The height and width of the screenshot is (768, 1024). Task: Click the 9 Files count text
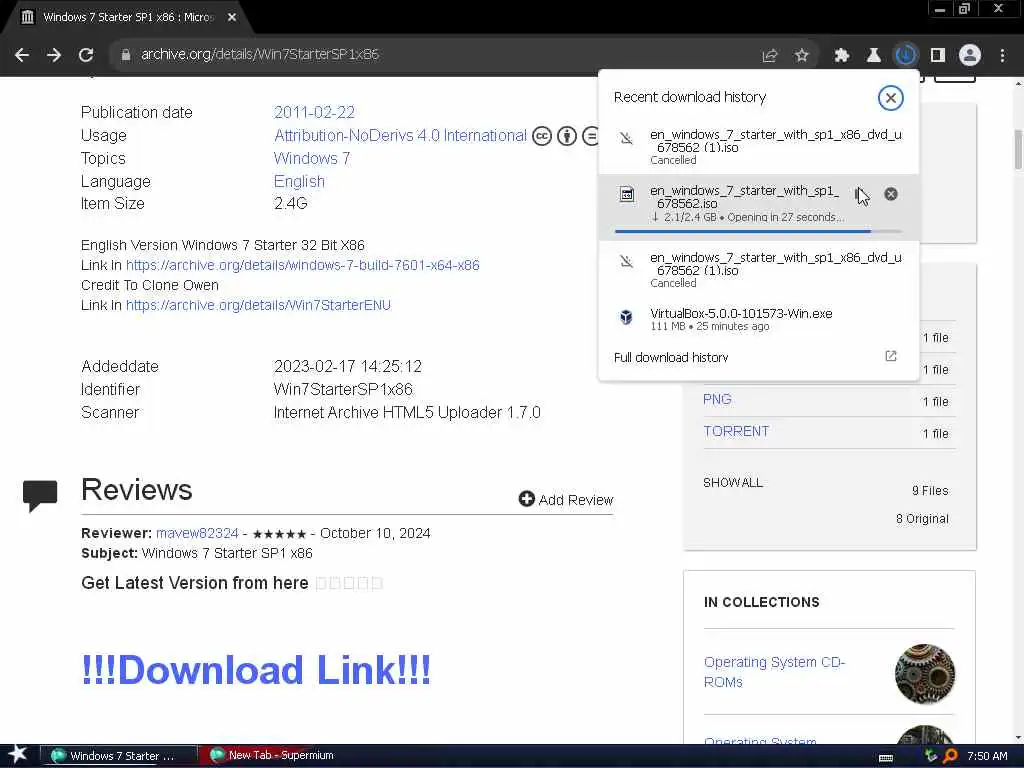[x=930, y=490]
